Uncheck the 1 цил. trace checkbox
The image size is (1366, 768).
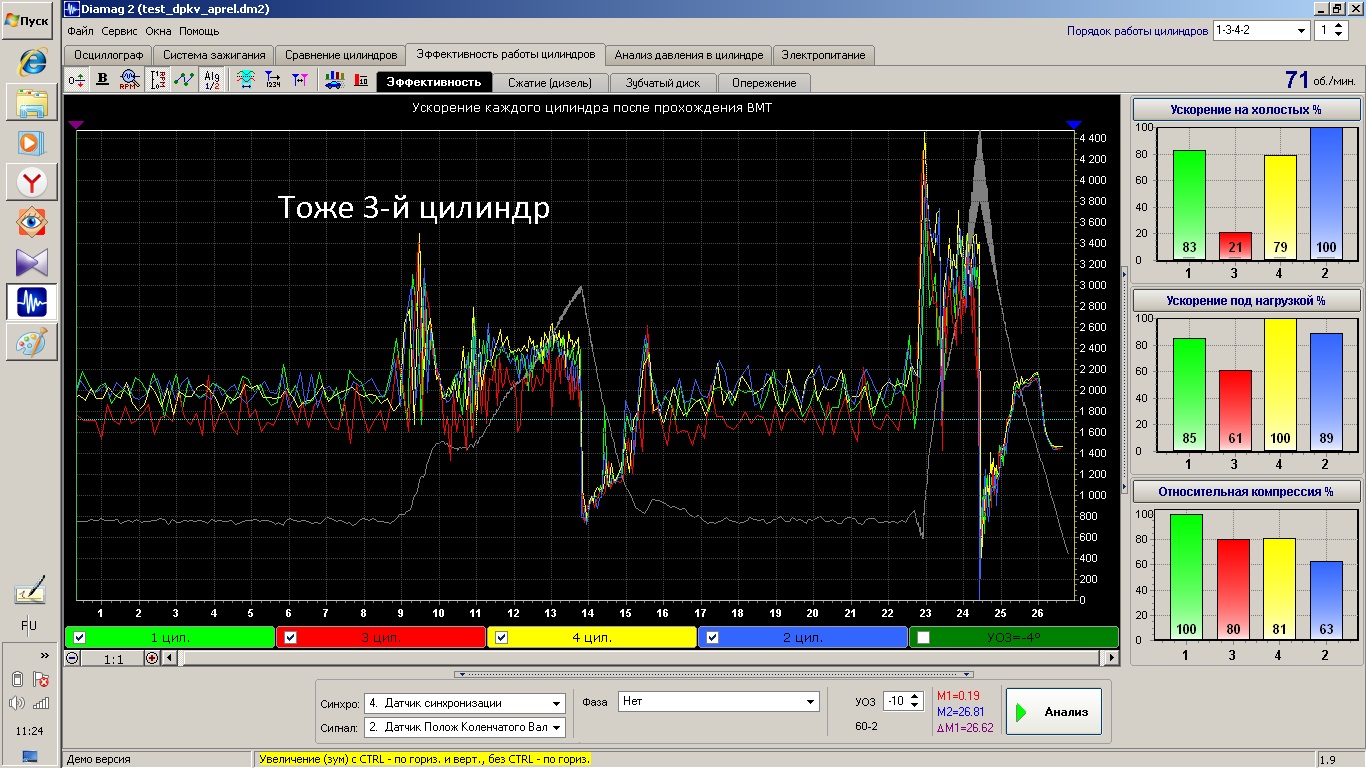80,637
